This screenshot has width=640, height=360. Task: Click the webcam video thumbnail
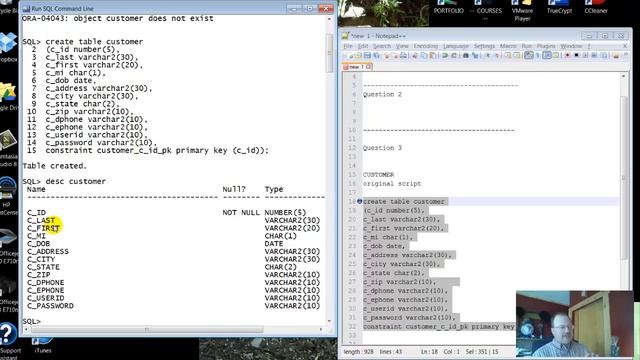click(x=575, y=324)
